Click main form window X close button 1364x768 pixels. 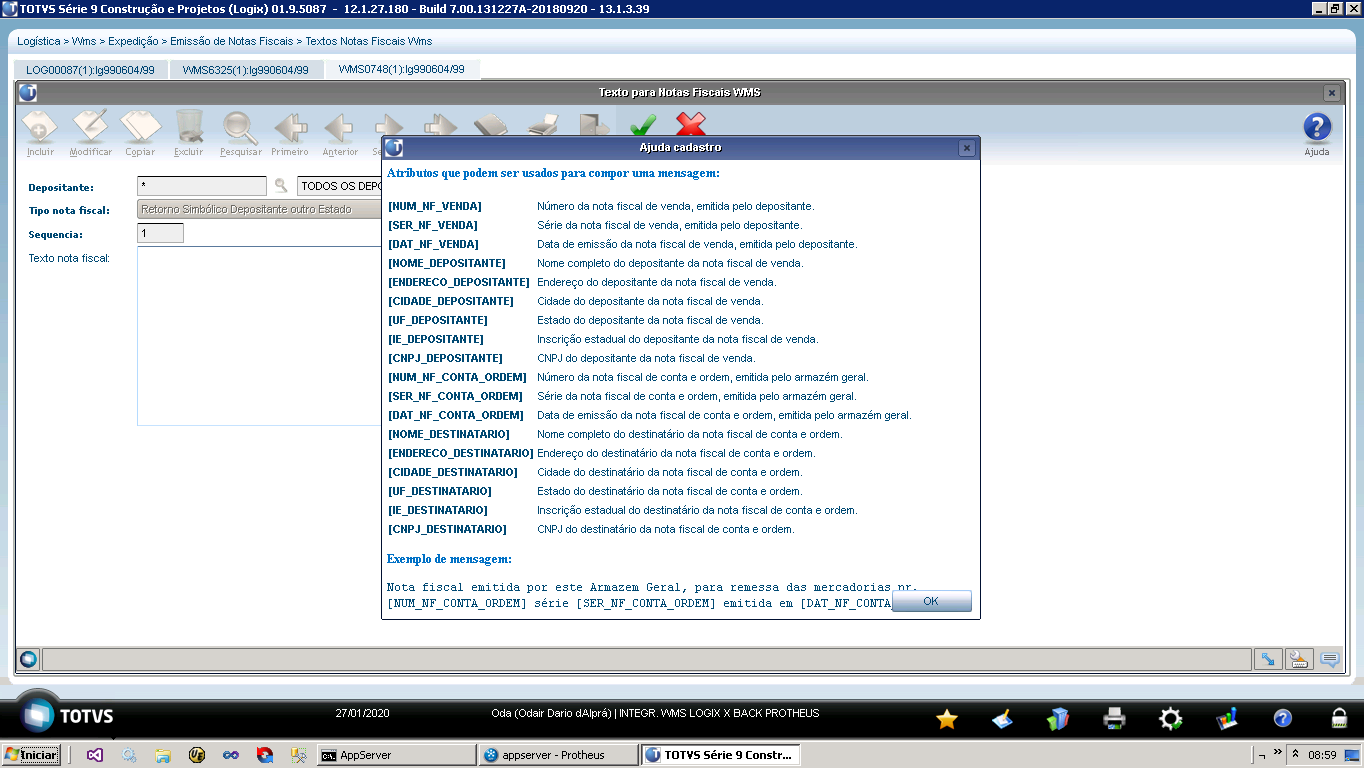point(1331,93)
